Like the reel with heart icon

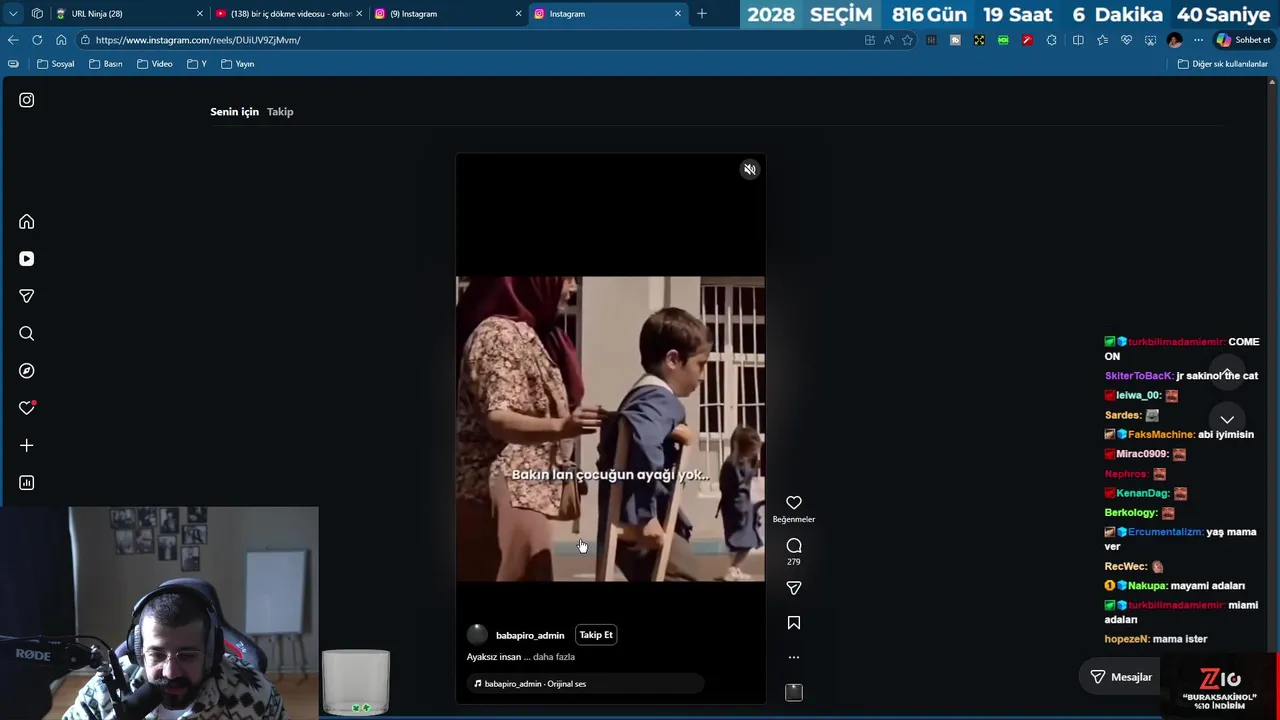click(794, 503)
